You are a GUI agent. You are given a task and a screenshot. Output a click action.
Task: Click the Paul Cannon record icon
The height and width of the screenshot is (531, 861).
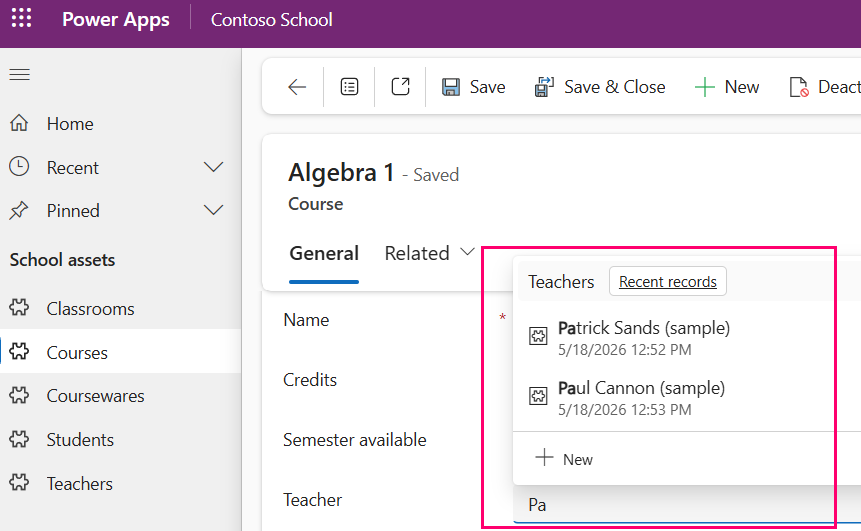tap(538, 395)
